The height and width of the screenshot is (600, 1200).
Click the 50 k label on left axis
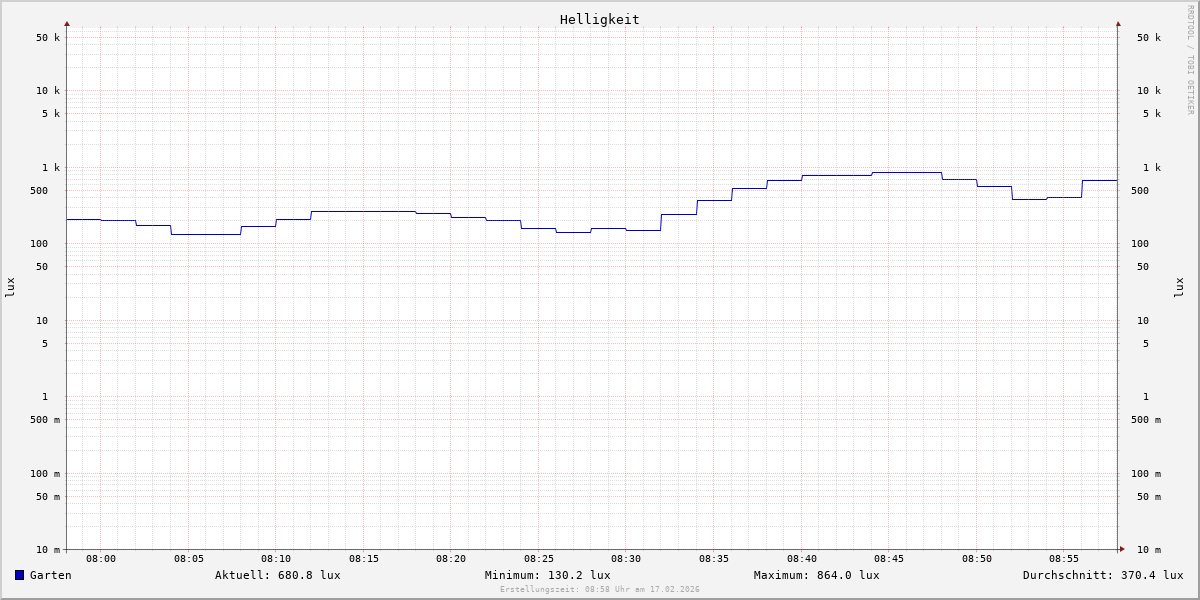(x=48, y=38)
